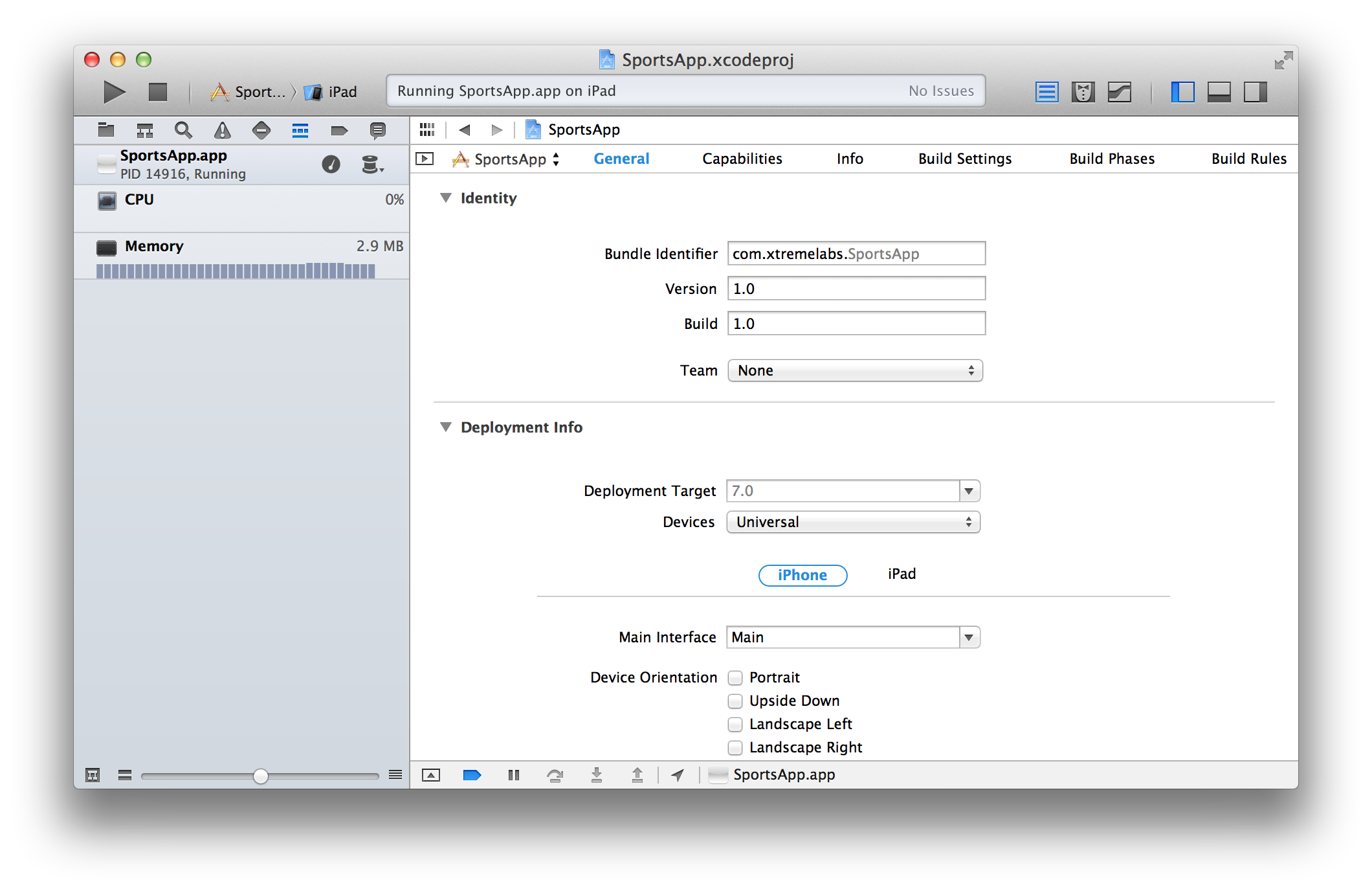Switch to the Capabilities tab
This screenshot has height=891, width=1372.
[742, 159]
